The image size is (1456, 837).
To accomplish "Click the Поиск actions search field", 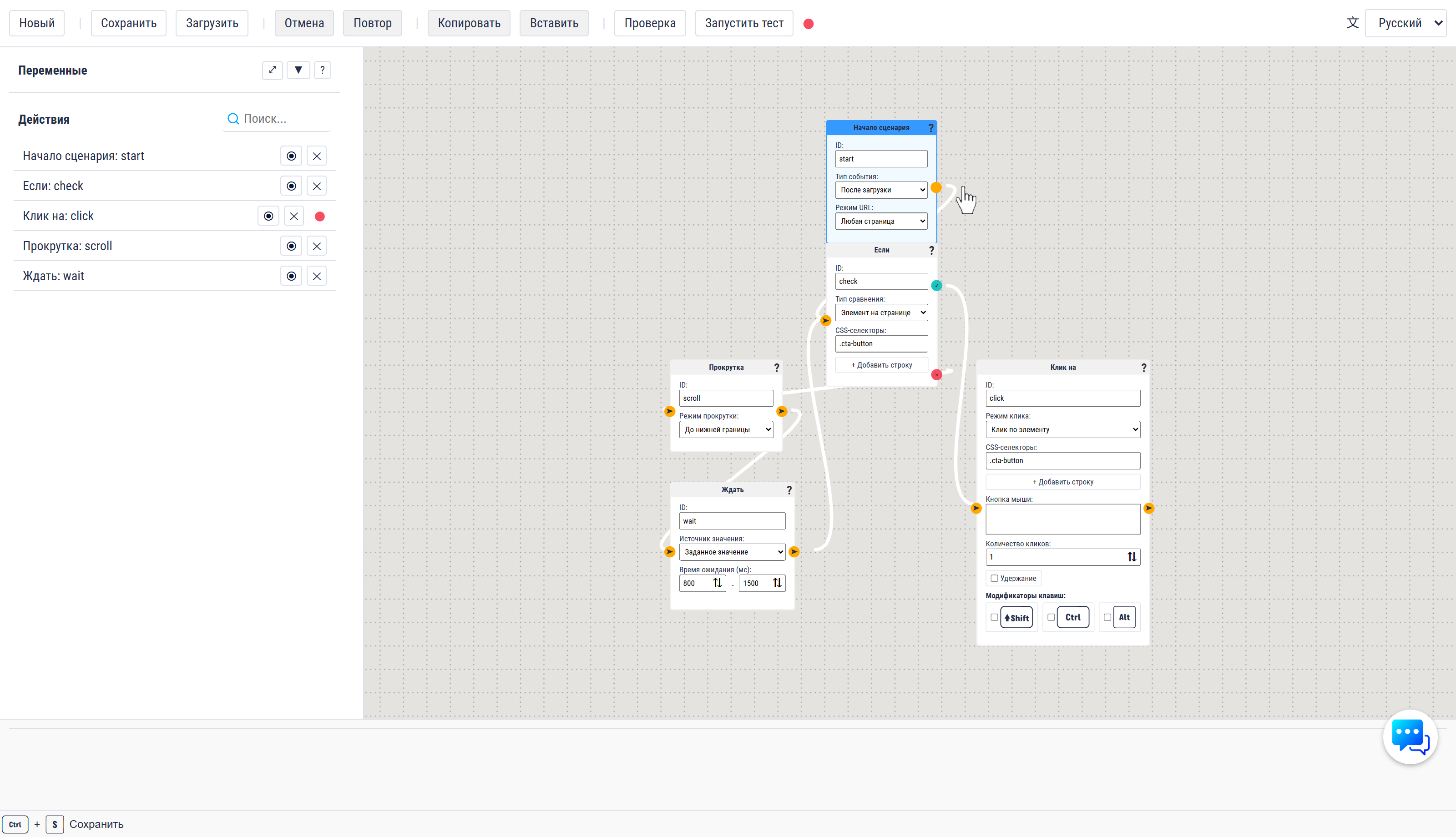I will point(277,119).
